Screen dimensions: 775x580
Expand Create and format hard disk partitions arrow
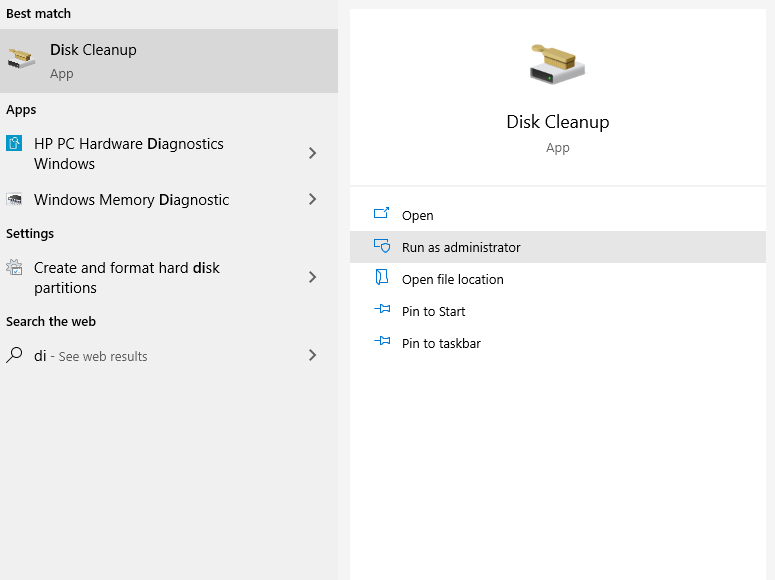312,277
